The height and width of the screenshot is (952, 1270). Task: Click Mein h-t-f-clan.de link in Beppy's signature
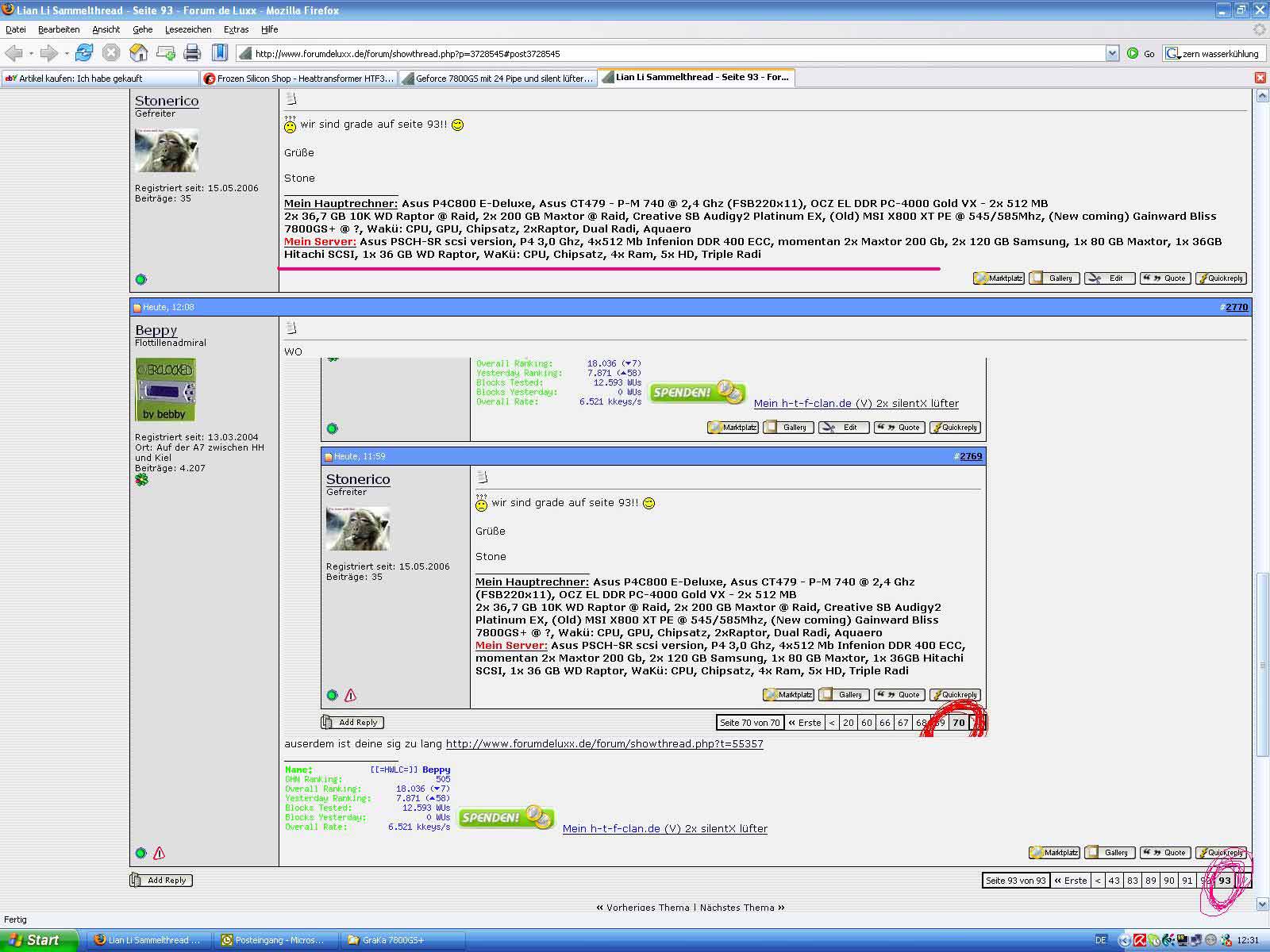point(665,828)
